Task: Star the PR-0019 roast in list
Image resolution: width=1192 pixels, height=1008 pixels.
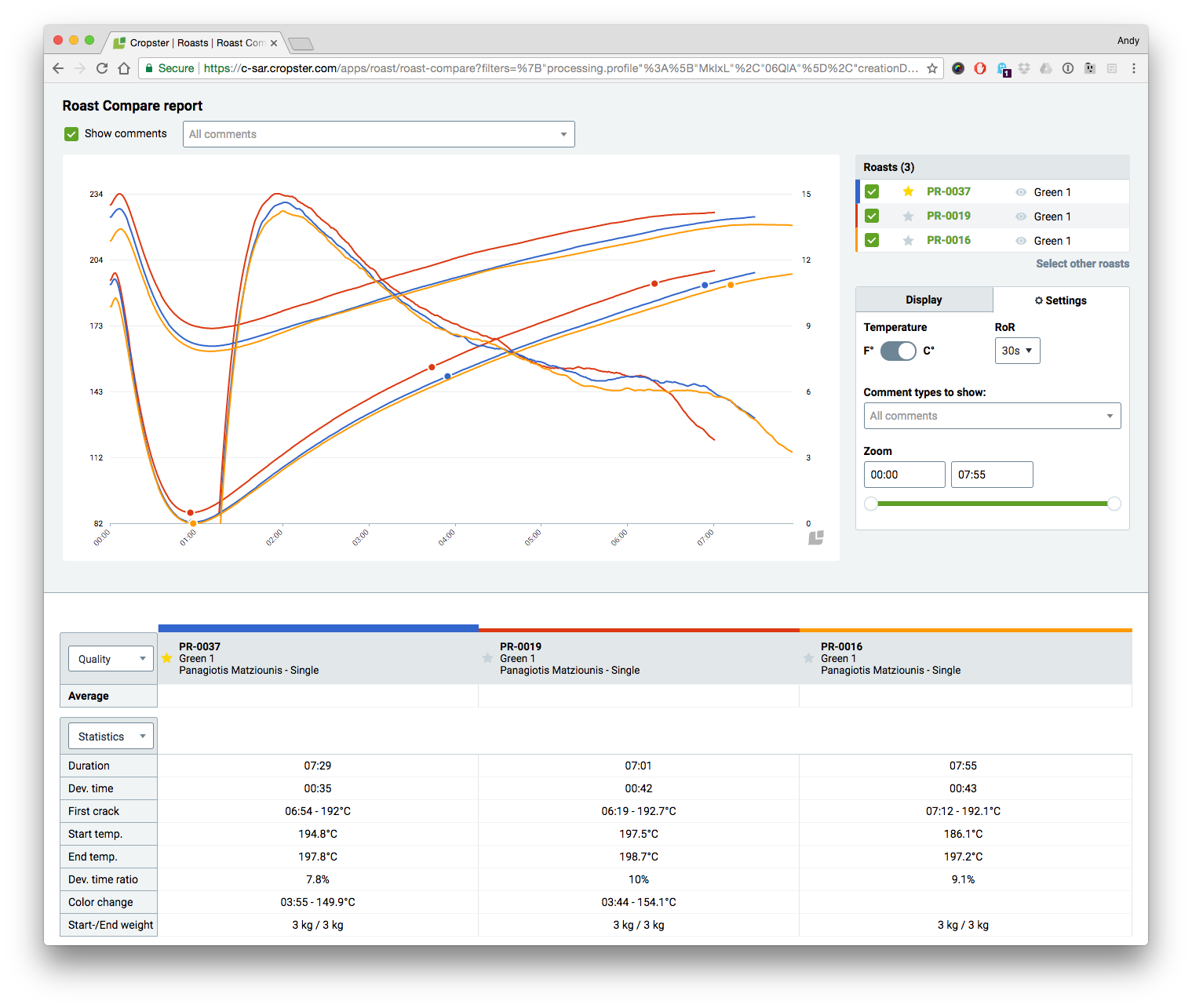Action: pos(908,216)
